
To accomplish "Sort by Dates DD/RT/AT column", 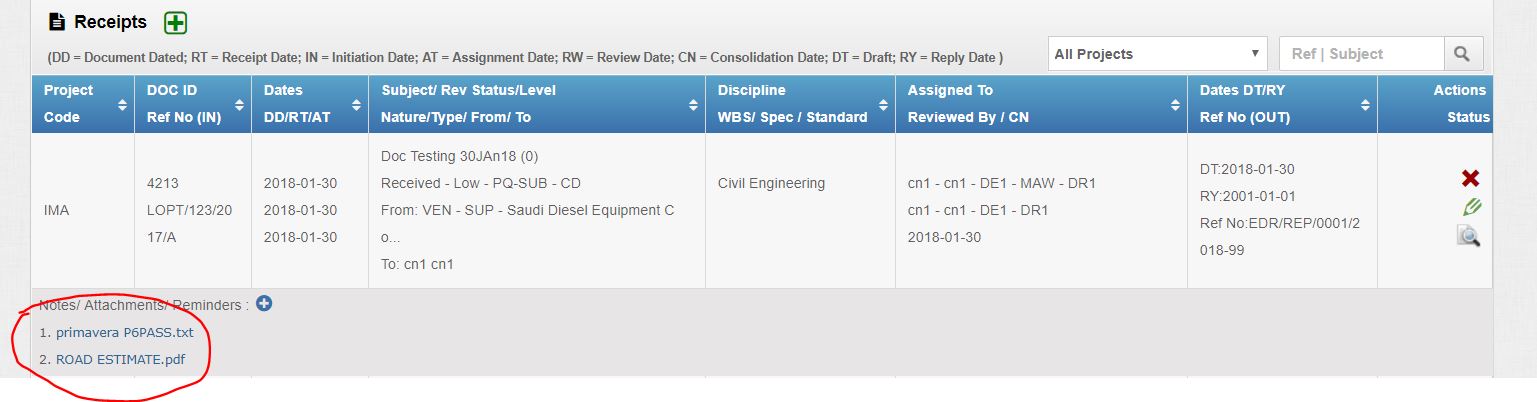I will tap(357, 104).
